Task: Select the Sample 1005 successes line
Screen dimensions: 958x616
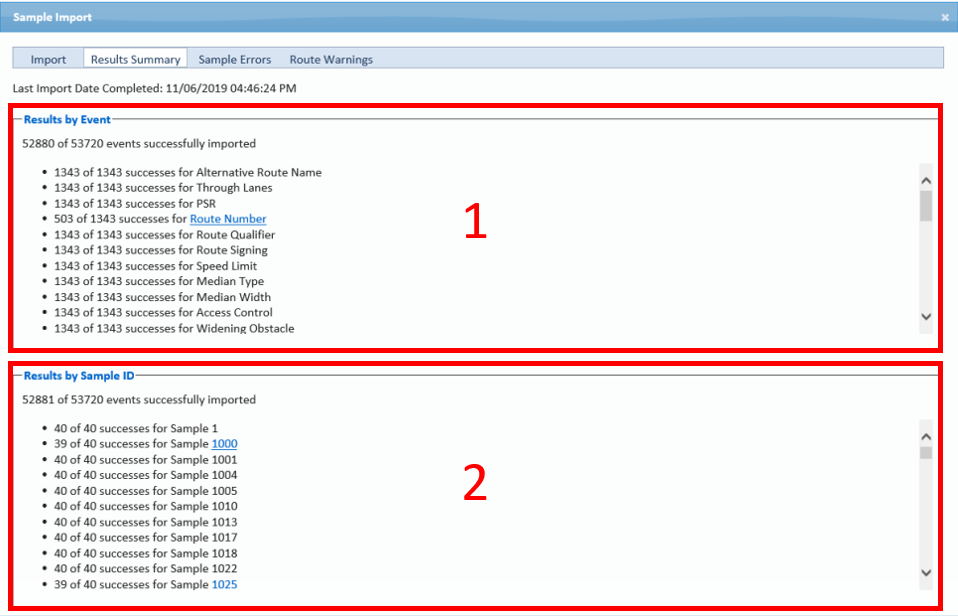Action: coord(145,491)
